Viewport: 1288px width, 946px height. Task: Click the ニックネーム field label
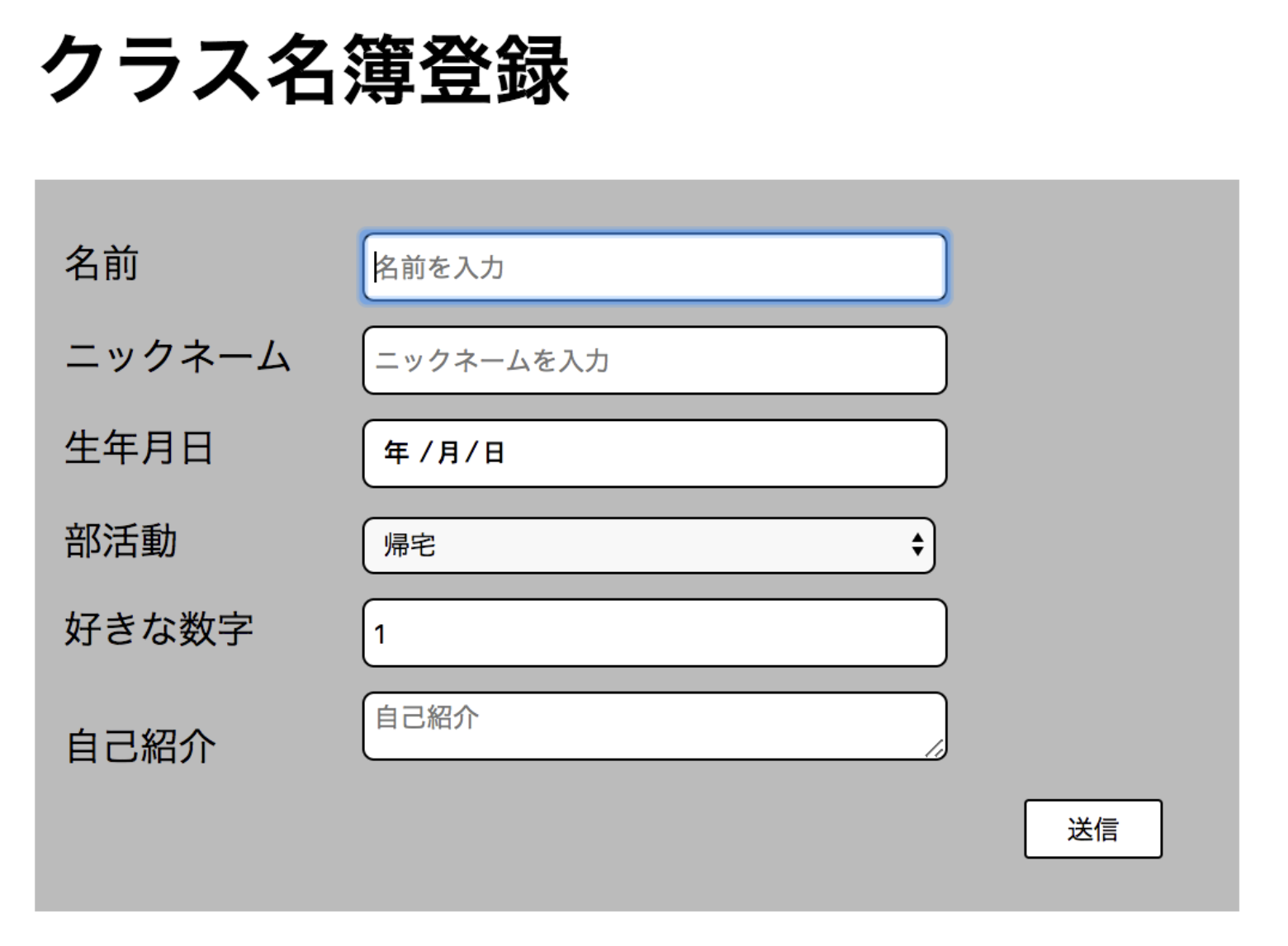(178, 357)
